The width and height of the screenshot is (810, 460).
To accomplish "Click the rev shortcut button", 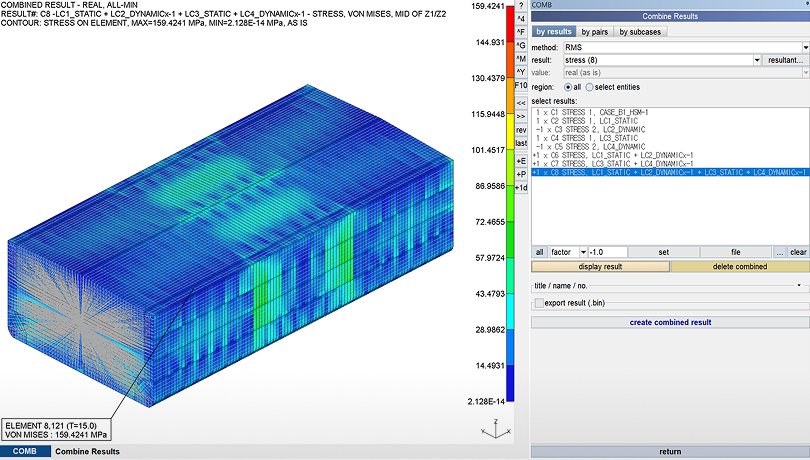I will (x=520, y=130).
